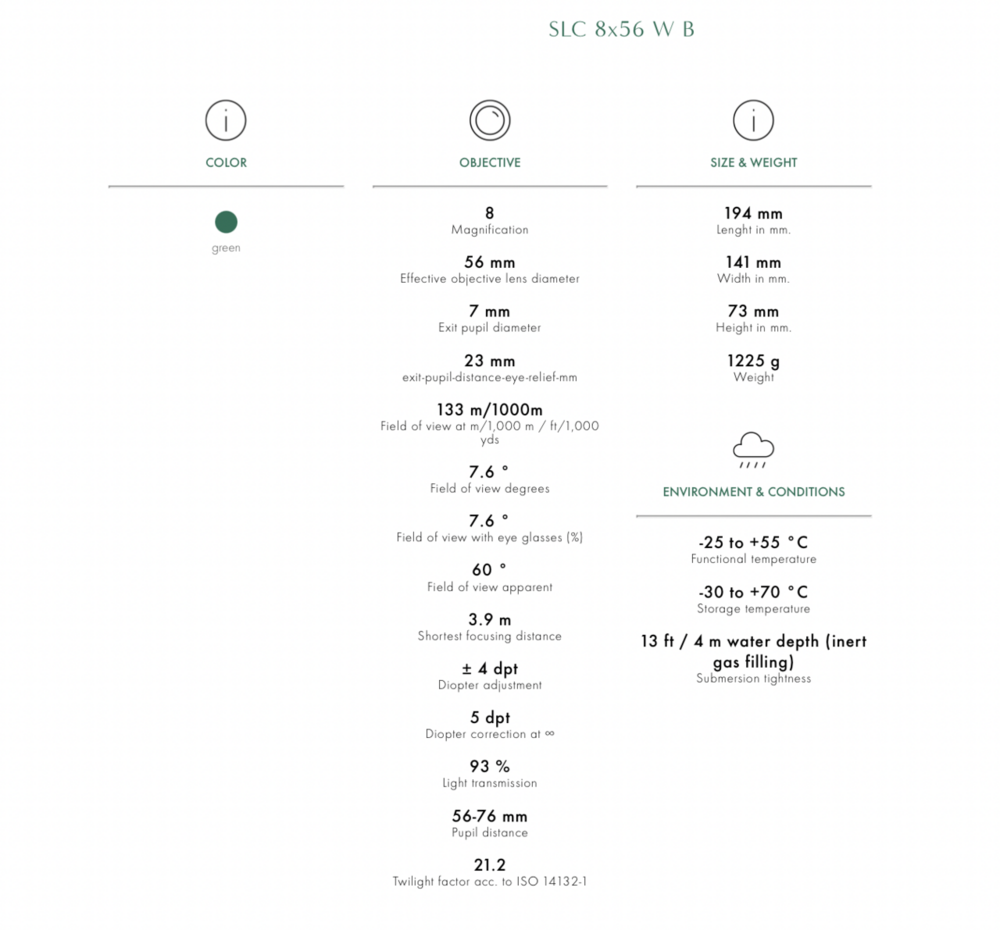This screenshot has width=1000, height=930.
Task: Click the -25 to +55 °C functional temperature
Action: tap(753, 543)
